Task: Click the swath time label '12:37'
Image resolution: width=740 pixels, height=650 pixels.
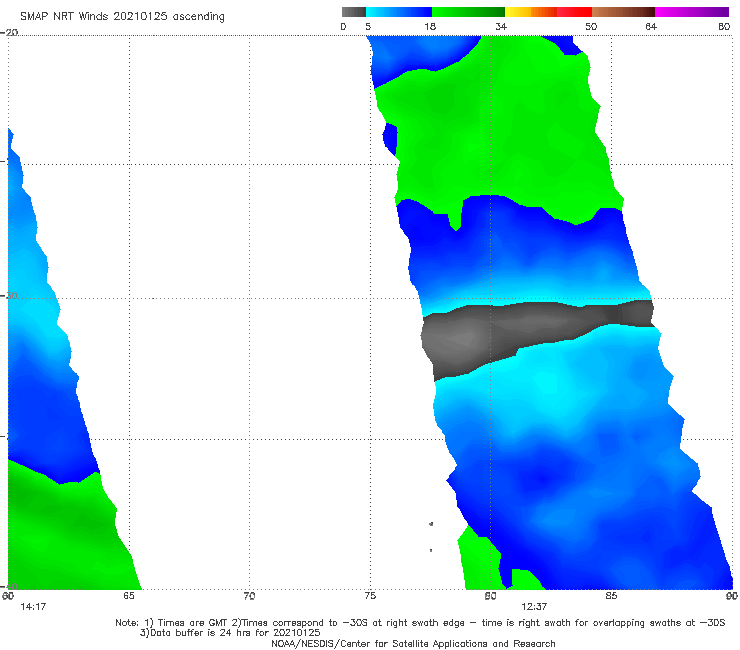Action: [534, 607]
